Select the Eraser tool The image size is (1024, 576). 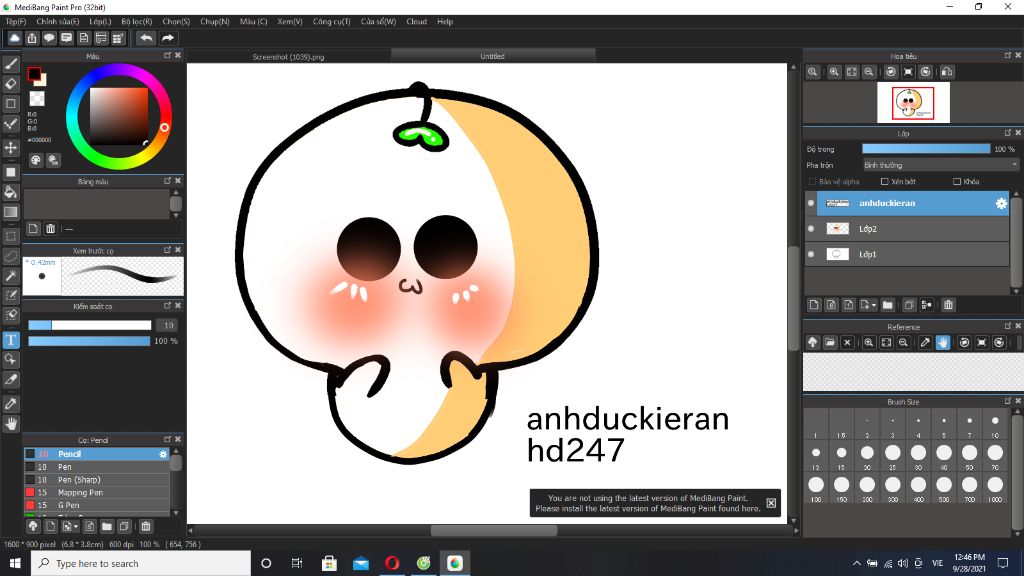point(11,84)
